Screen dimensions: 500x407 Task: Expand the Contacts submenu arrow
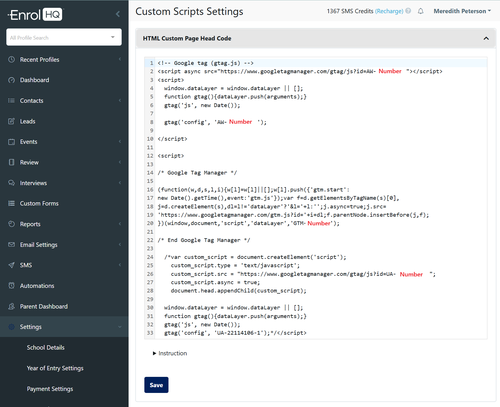(x=120, y=100)
